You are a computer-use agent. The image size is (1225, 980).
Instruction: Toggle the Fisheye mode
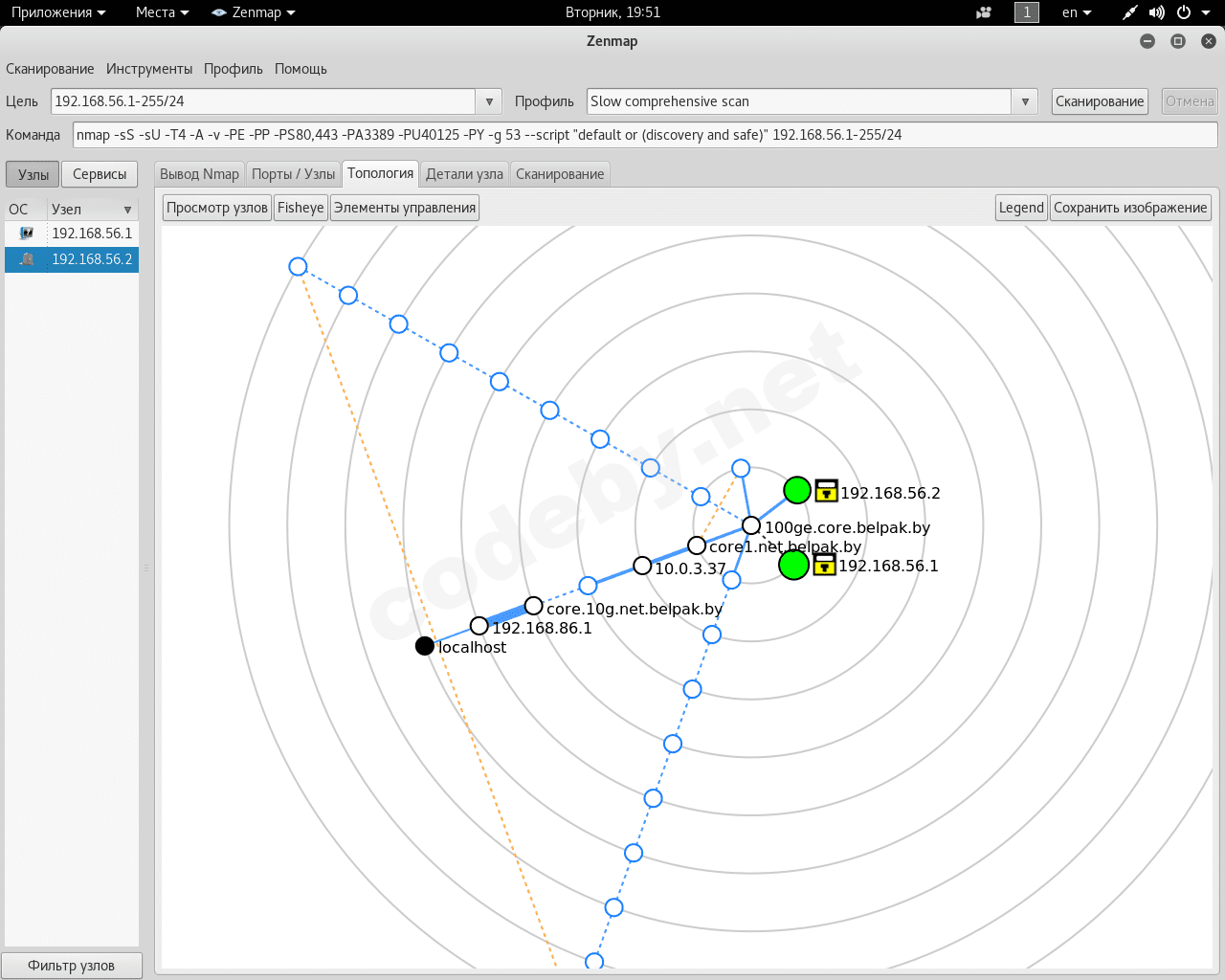(x=301, y=208)
